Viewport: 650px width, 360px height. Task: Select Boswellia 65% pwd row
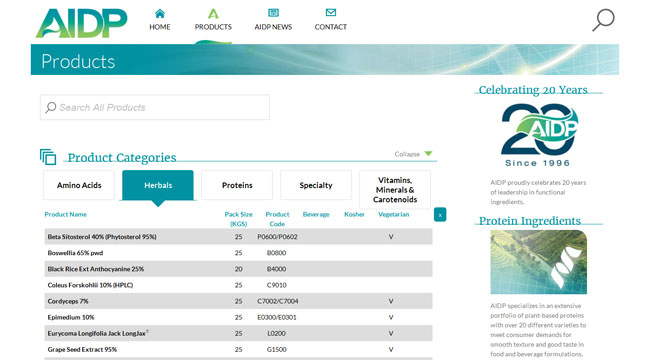pyautogui.click(x=238, y=253)
